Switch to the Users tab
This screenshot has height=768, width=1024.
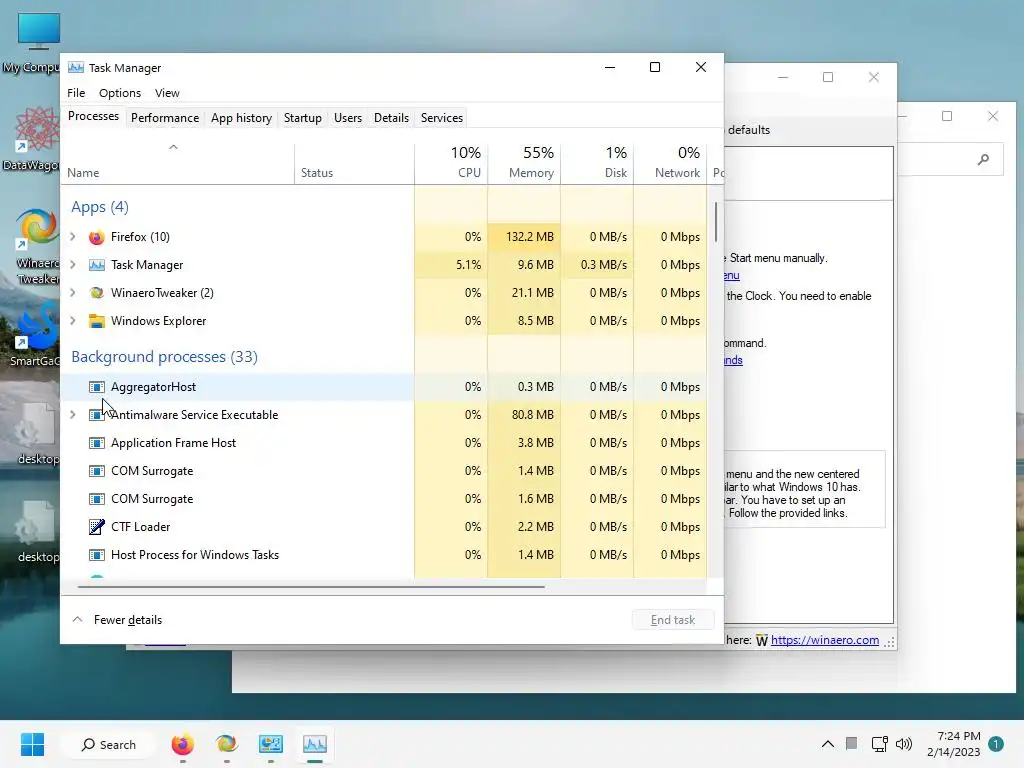348,118
